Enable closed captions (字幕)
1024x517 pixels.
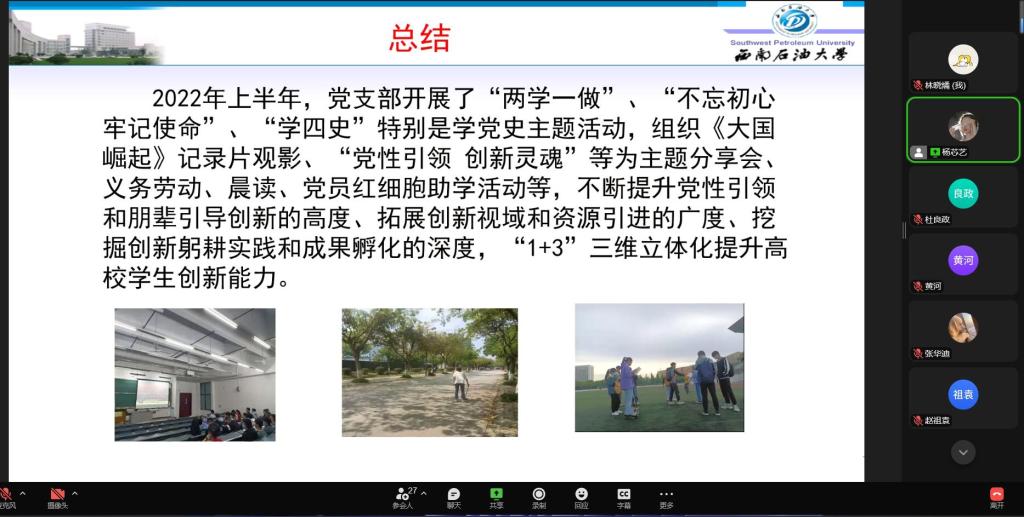click(624, 497)
